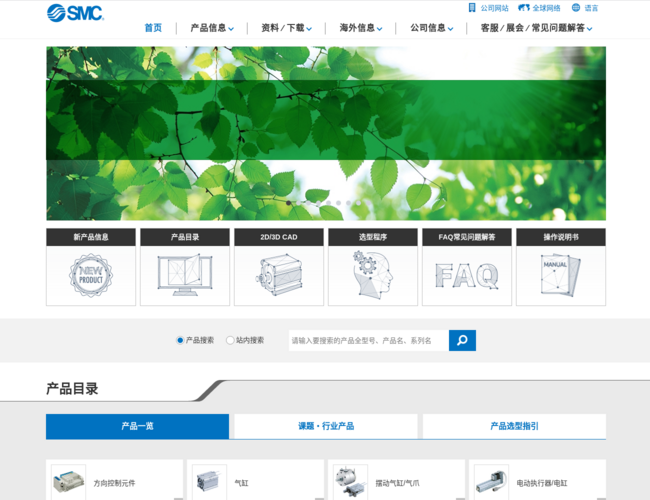
Task: Open the NEW PRODUCT badge icon
Action: pos(91,275)
